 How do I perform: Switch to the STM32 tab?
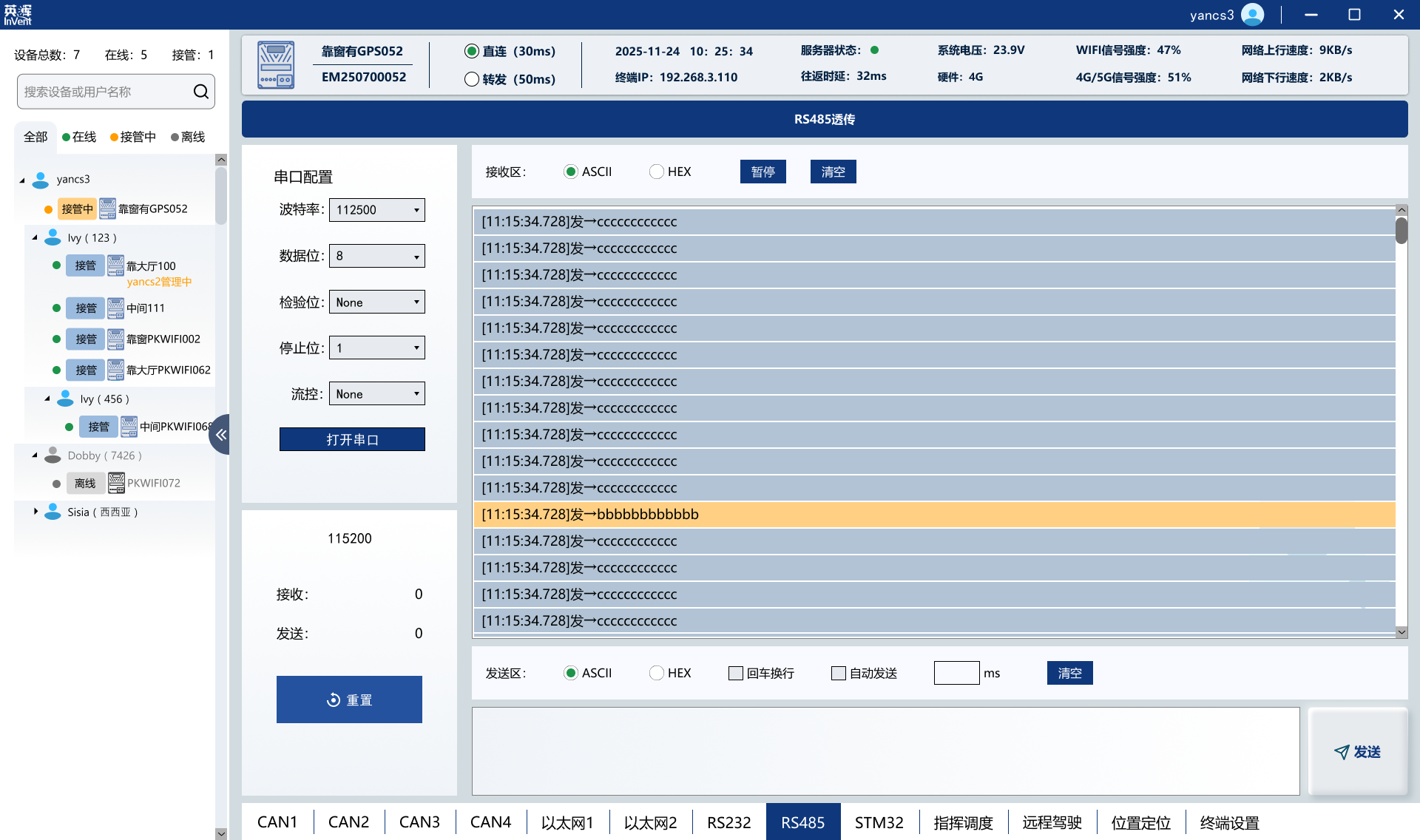(x=879, y=822)
